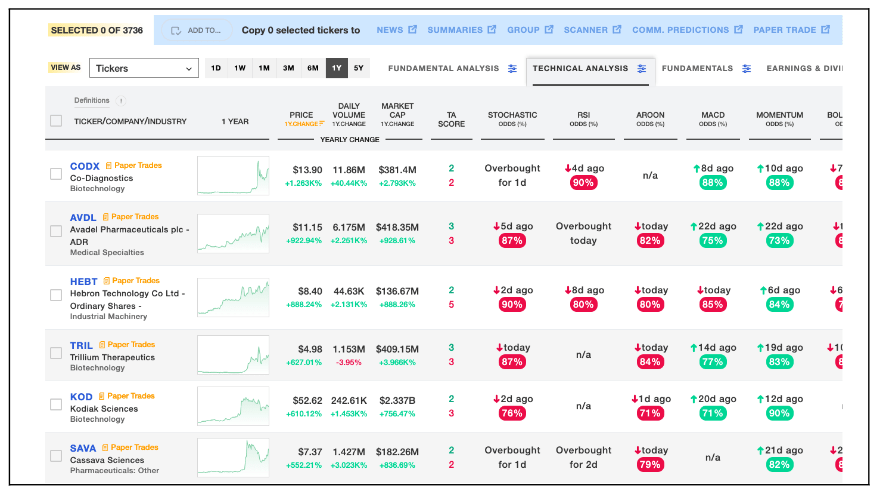Sort by Stochastic odds column
This screenshot has width=877, height=492.
[512, 119]
